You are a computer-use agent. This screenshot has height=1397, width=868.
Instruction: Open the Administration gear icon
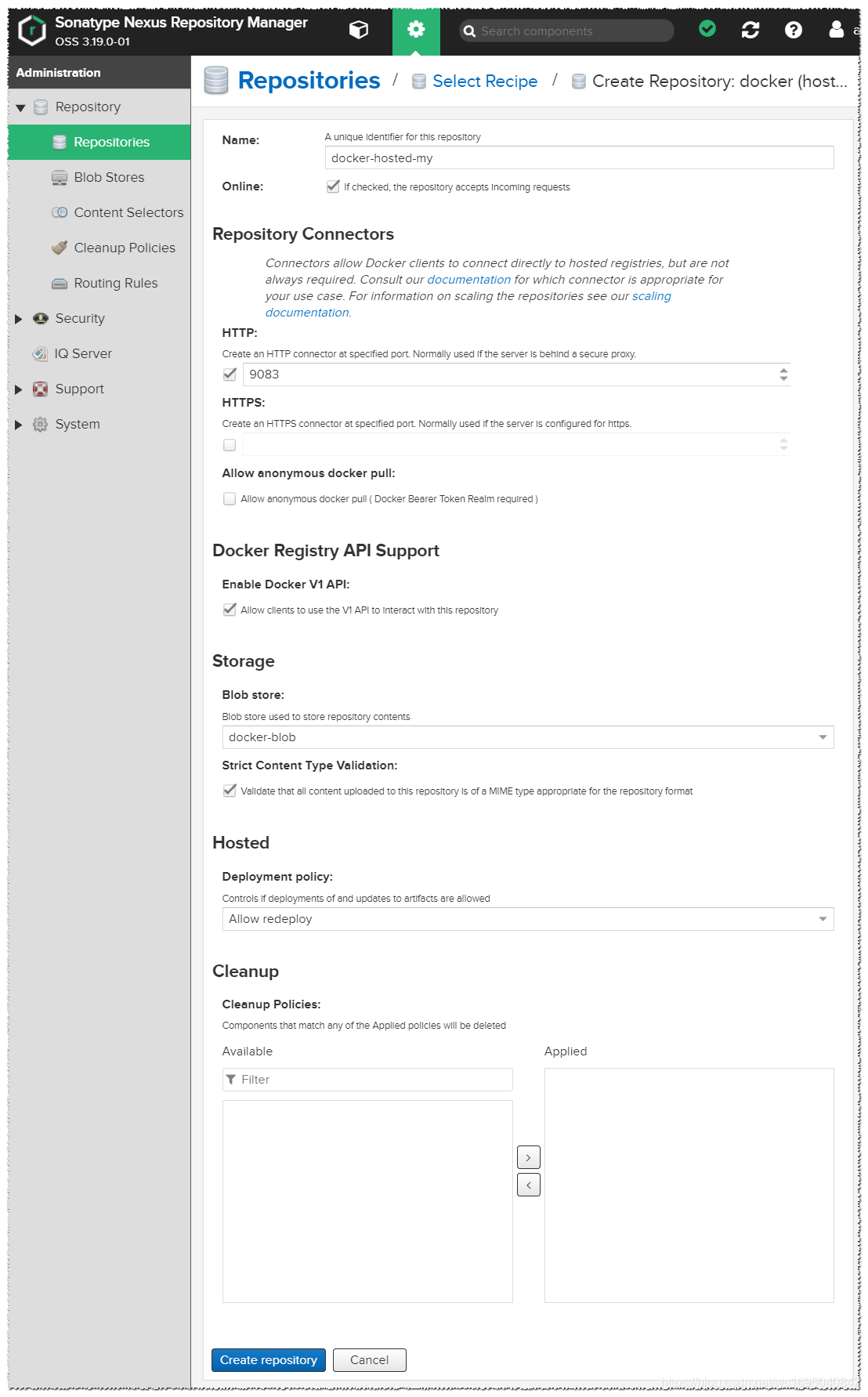[x=416, y=30]
